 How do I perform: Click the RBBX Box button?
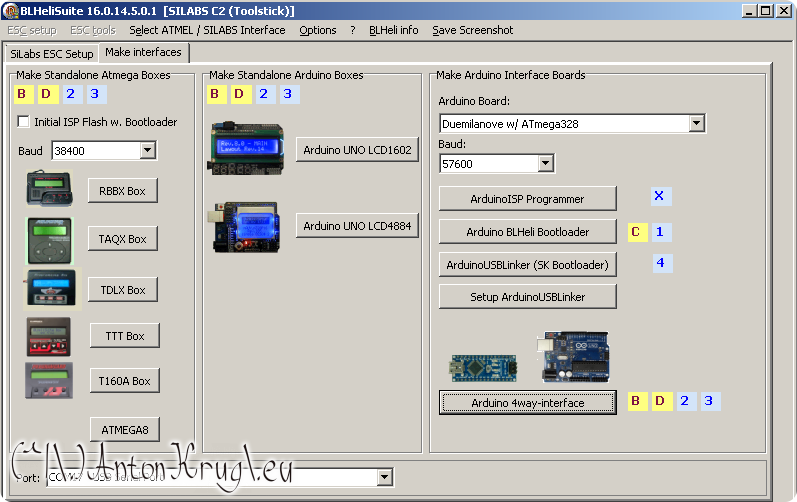[x=122, y=191]
